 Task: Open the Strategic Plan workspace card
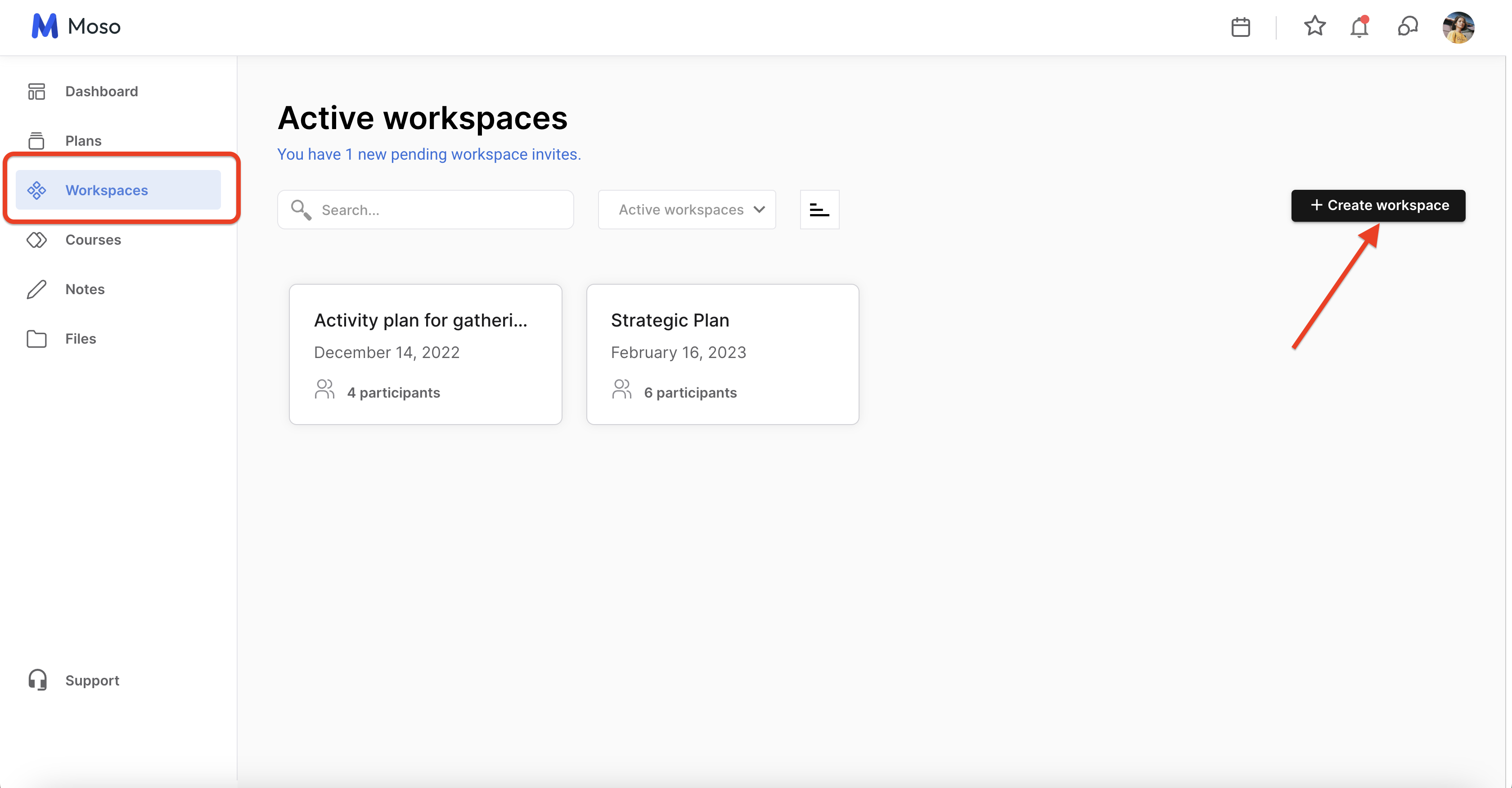722,354
